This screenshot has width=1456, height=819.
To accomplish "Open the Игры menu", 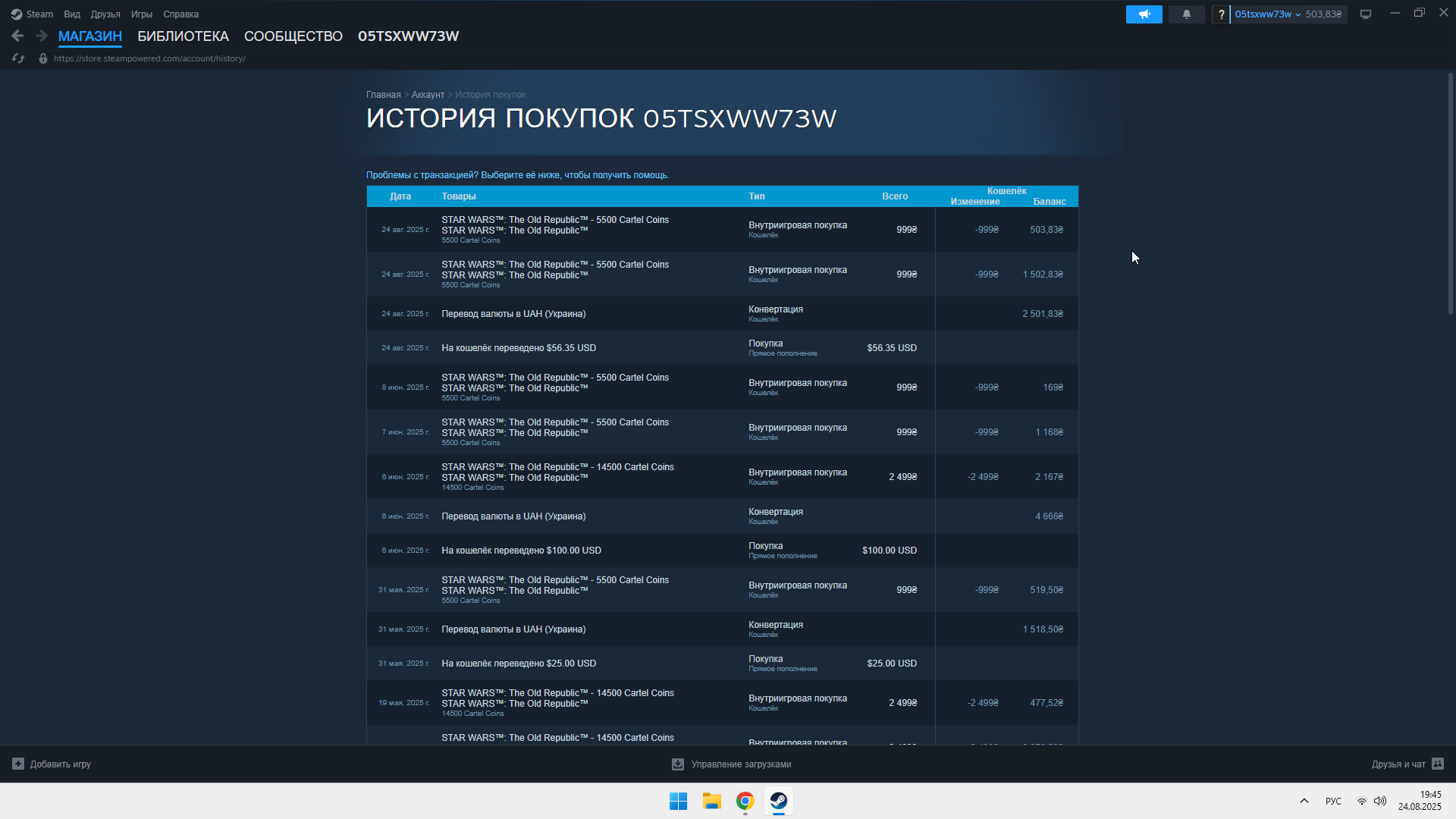I will pyautogui.click(x=142, y=14).
